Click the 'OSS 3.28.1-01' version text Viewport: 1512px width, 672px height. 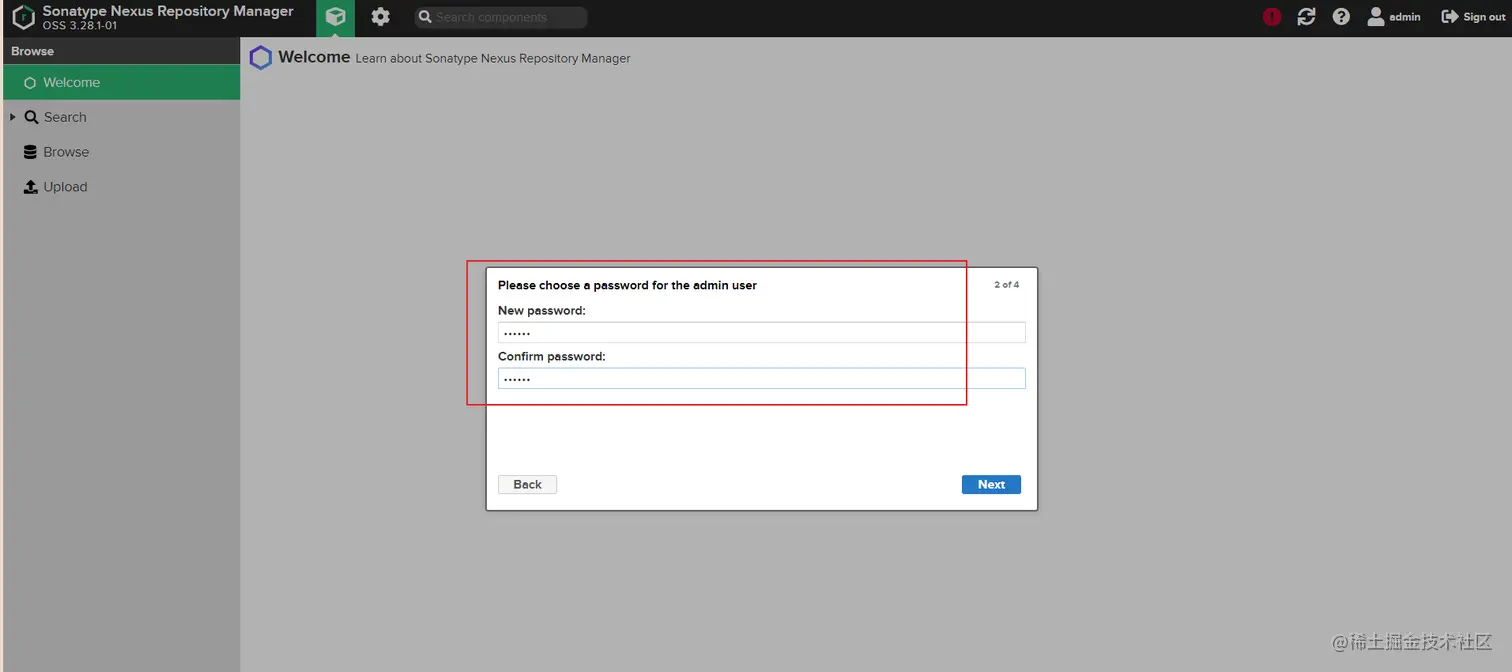click(80, 26)
